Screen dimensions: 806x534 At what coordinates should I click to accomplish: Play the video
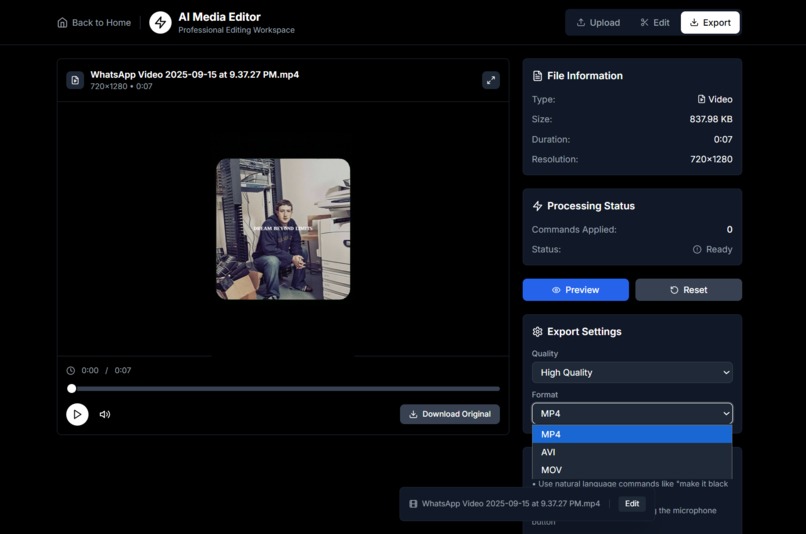(x=77, y=414)
